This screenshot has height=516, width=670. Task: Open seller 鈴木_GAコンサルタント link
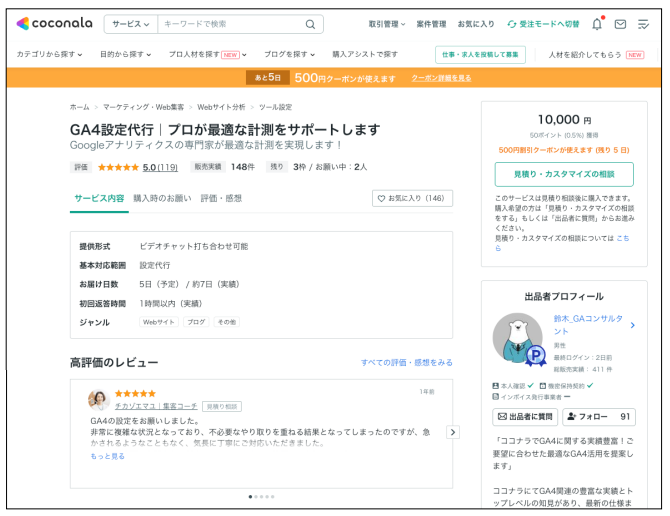tap(588, 325)
